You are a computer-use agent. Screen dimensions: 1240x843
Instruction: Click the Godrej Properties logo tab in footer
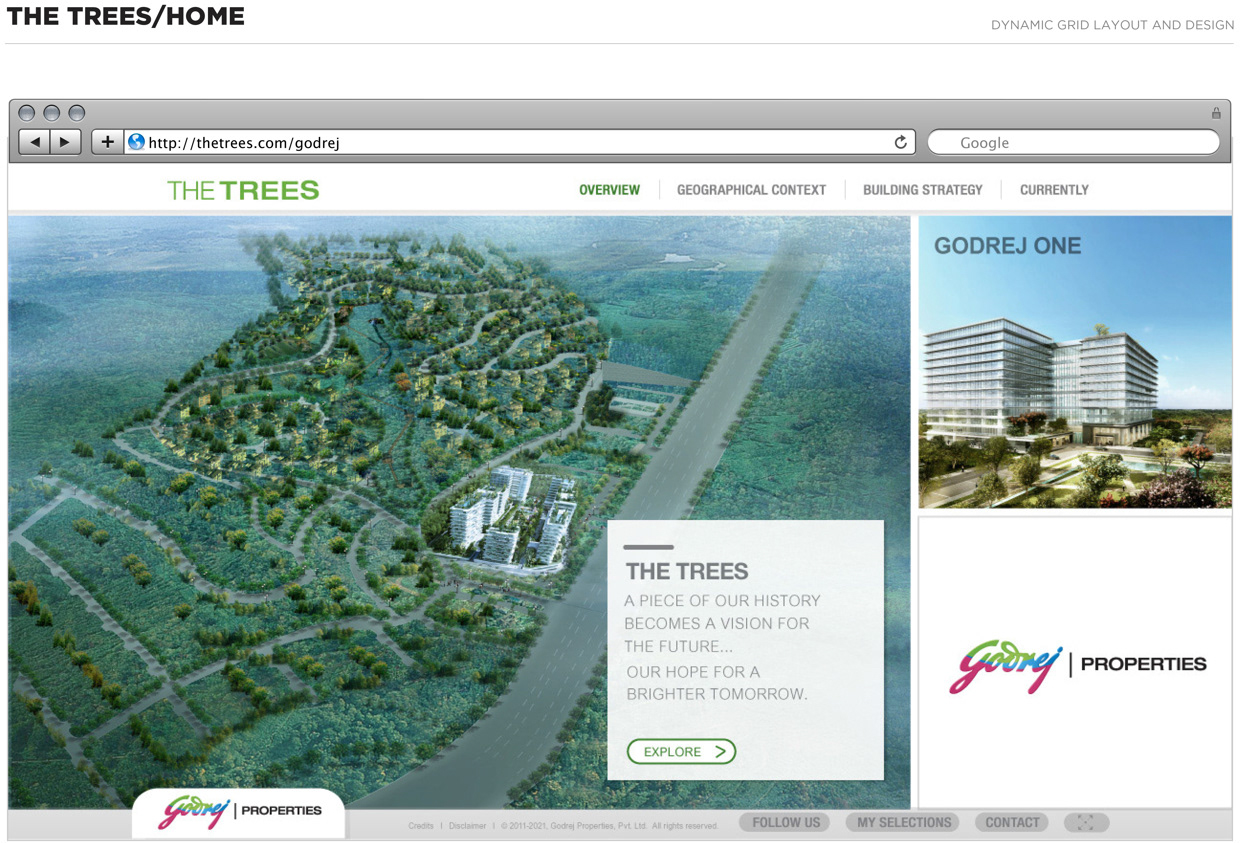click(239, 812)
